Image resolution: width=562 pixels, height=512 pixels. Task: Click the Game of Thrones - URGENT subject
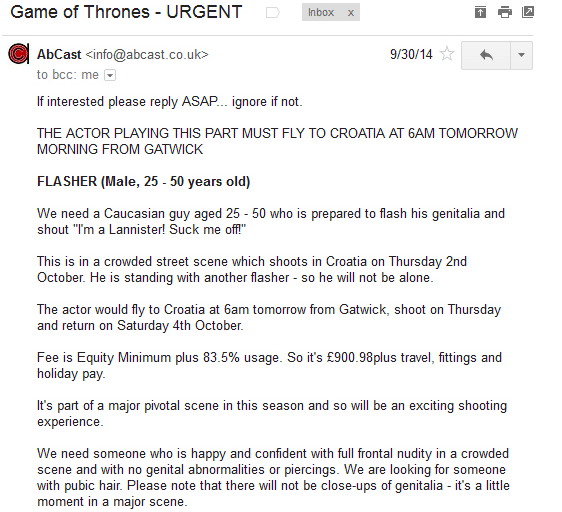pos(126,12)
